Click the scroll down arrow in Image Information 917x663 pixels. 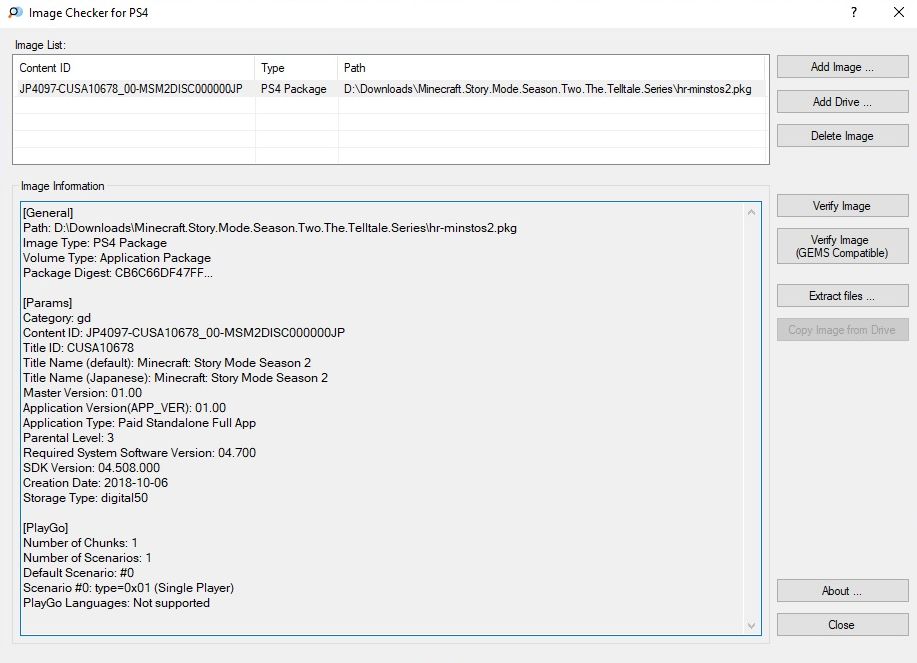tap(751, 626)
